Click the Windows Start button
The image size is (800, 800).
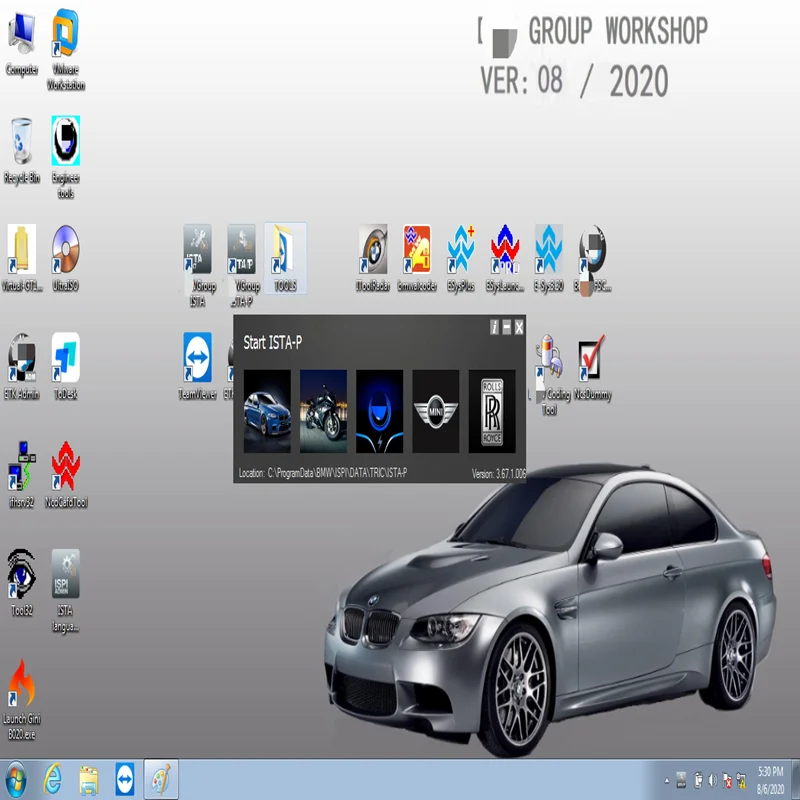click(16, 779)
